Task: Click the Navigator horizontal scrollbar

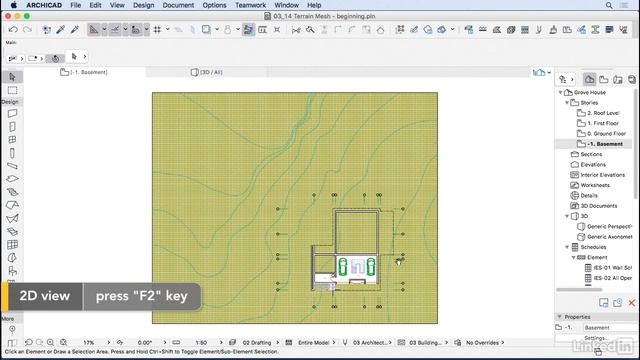Action: [579, 290]
